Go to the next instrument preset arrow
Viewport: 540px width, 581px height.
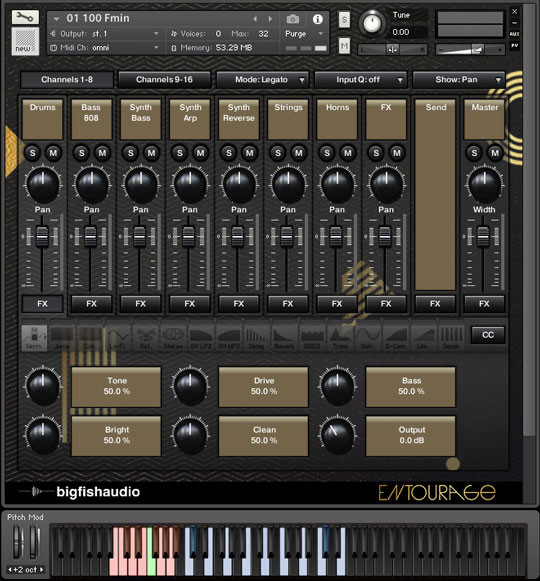coord(270,19)
